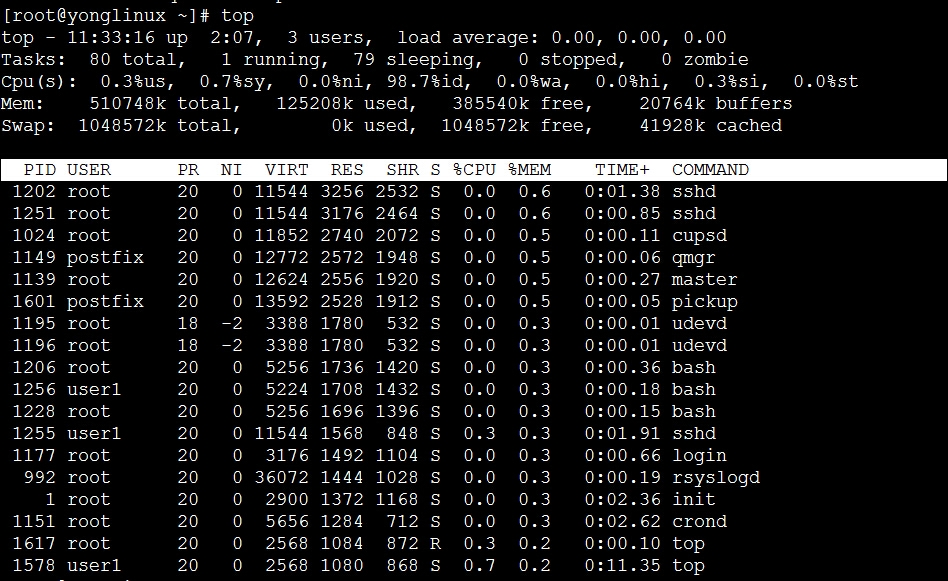
Task: Click the VIRT column header
Action: pyautogui.click(x=287, y=170)
